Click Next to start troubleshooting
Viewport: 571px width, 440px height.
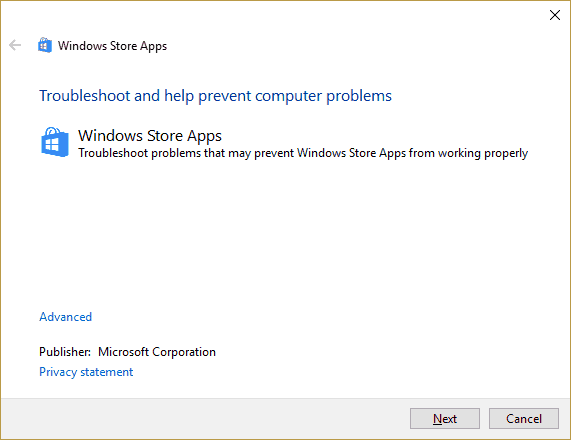point(445,419)
